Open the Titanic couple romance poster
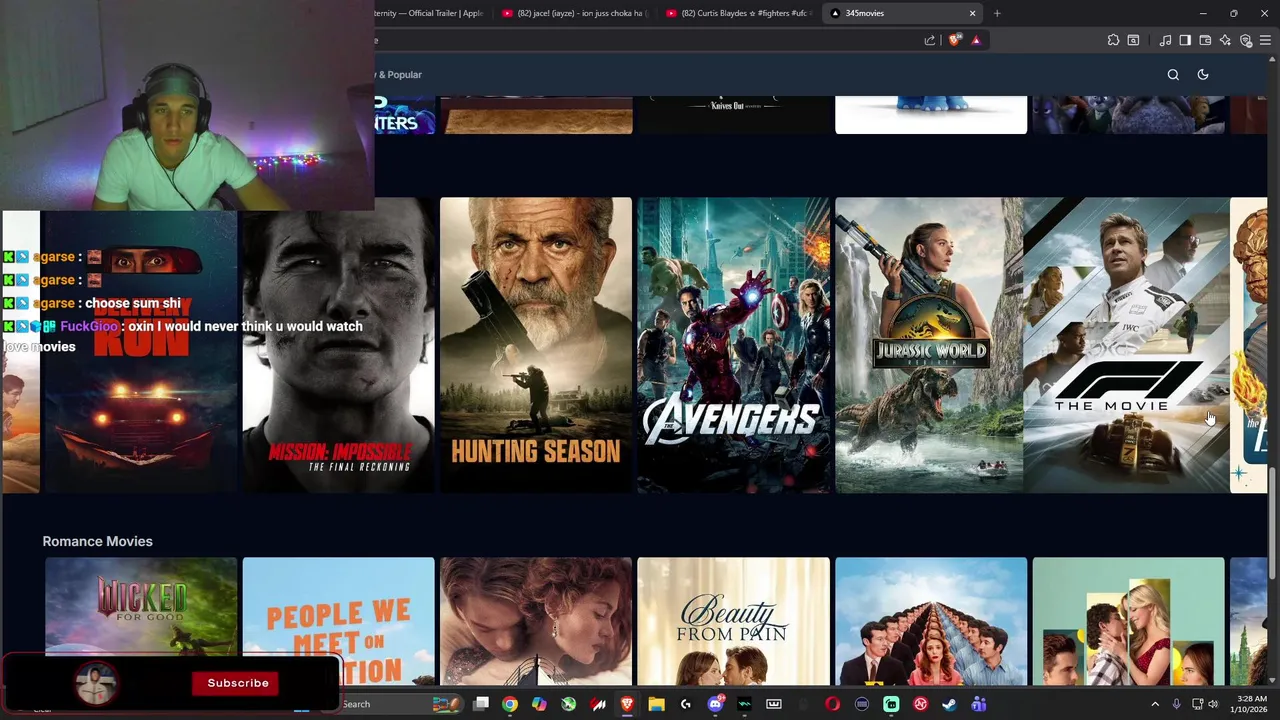Viewport: 1280px width, 720px height. pos(536,621)
